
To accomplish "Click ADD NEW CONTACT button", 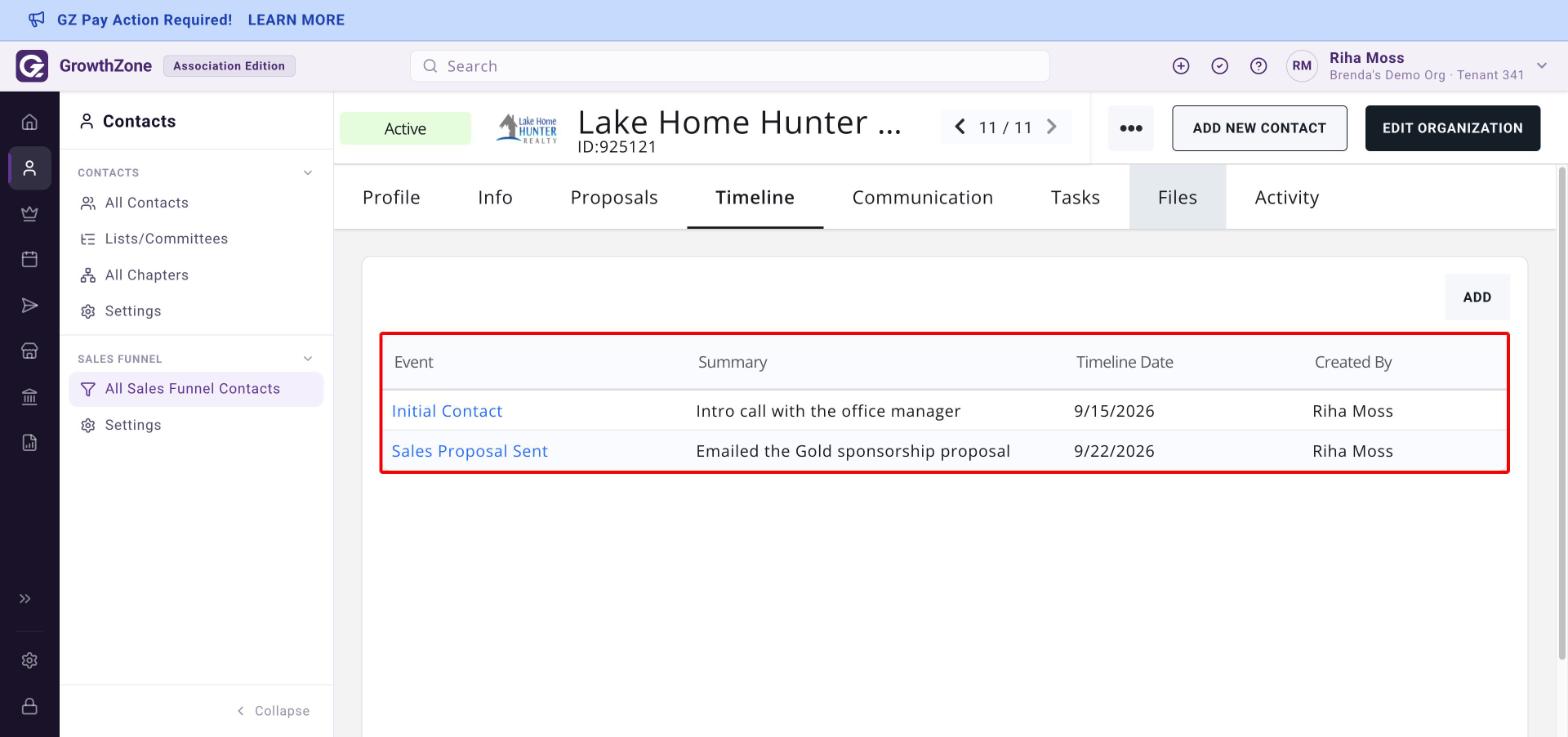I will 1260,128.
